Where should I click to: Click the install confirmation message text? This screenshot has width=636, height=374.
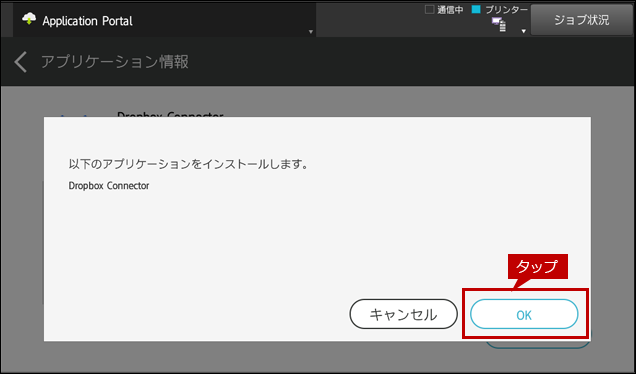(188, 164)
